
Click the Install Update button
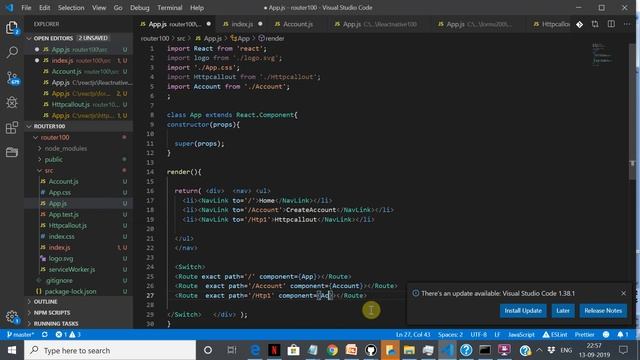click(x=523, y=311)
